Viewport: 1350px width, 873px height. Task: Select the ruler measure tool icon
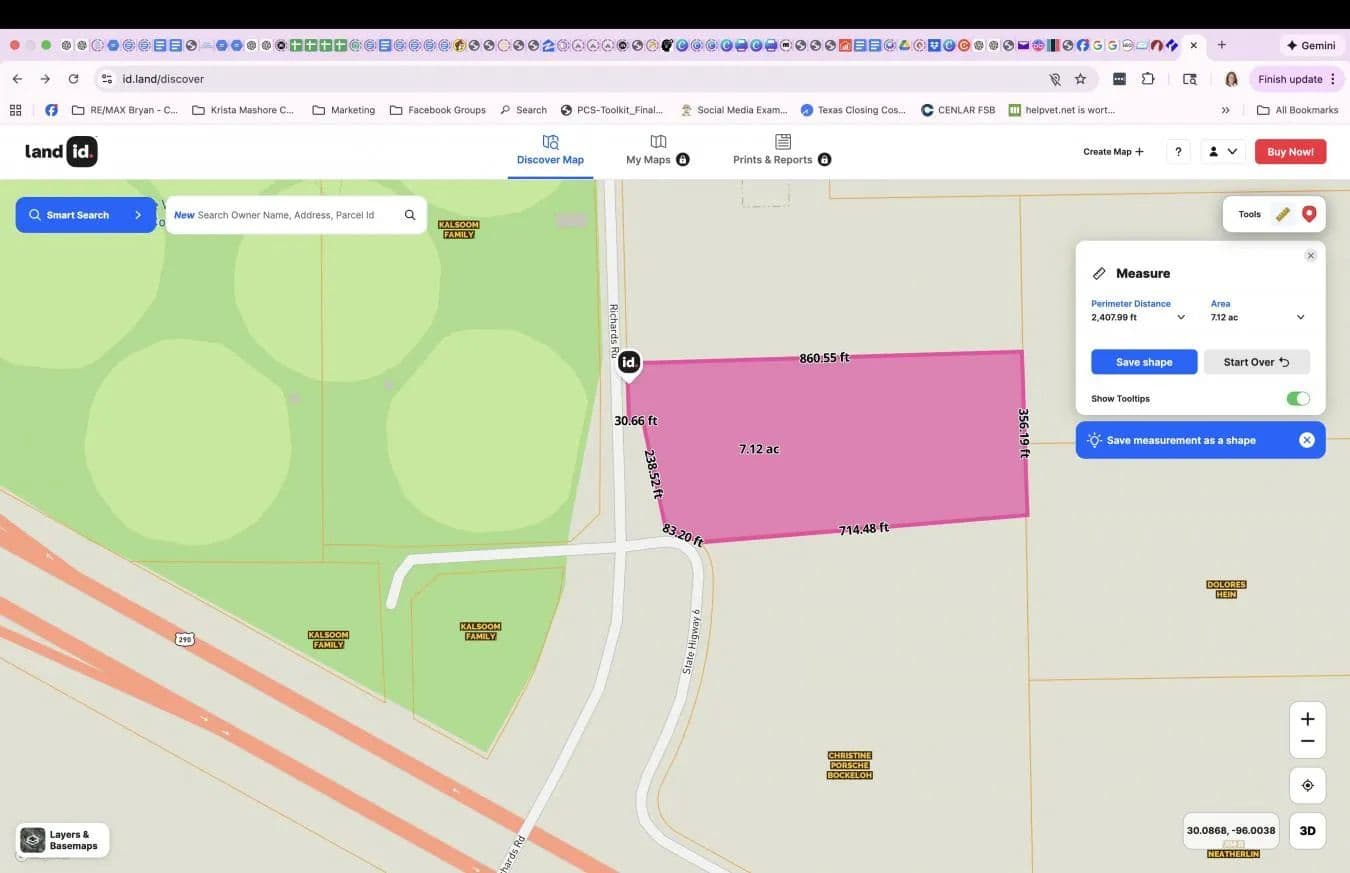1282,214
